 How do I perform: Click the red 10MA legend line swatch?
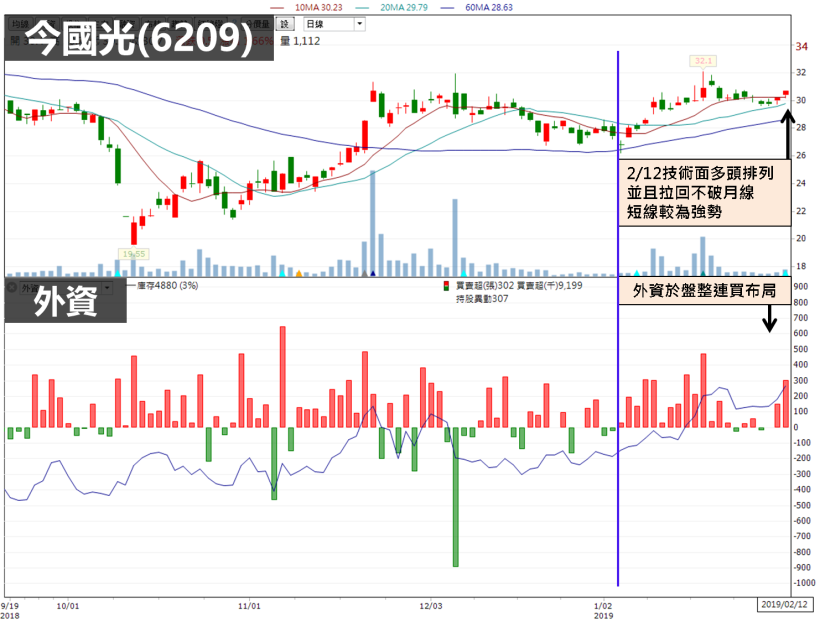click(x=277, y=8)
